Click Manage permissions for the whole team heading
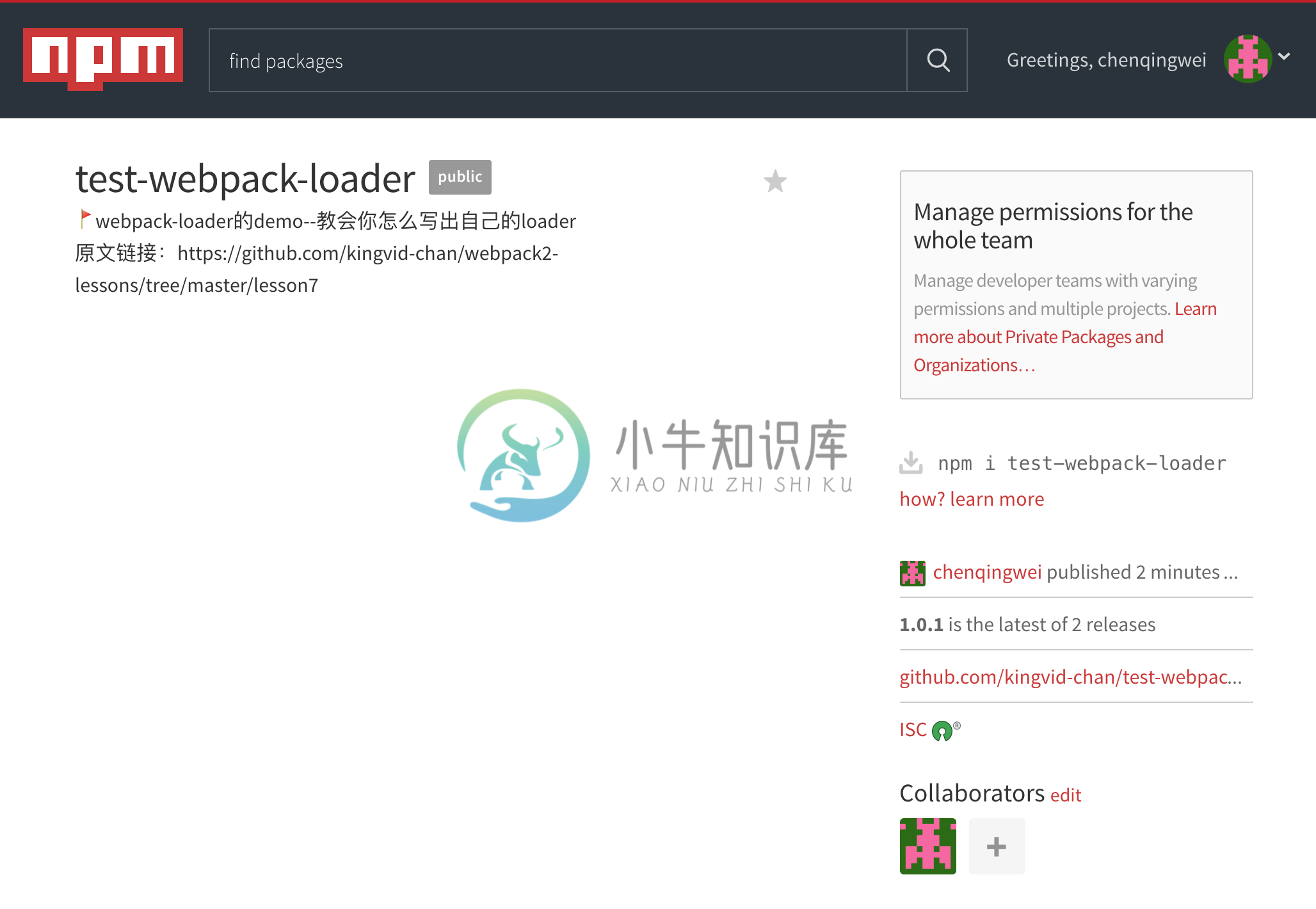Viewport: 1316px width, 909px height. coord(1053,225)
